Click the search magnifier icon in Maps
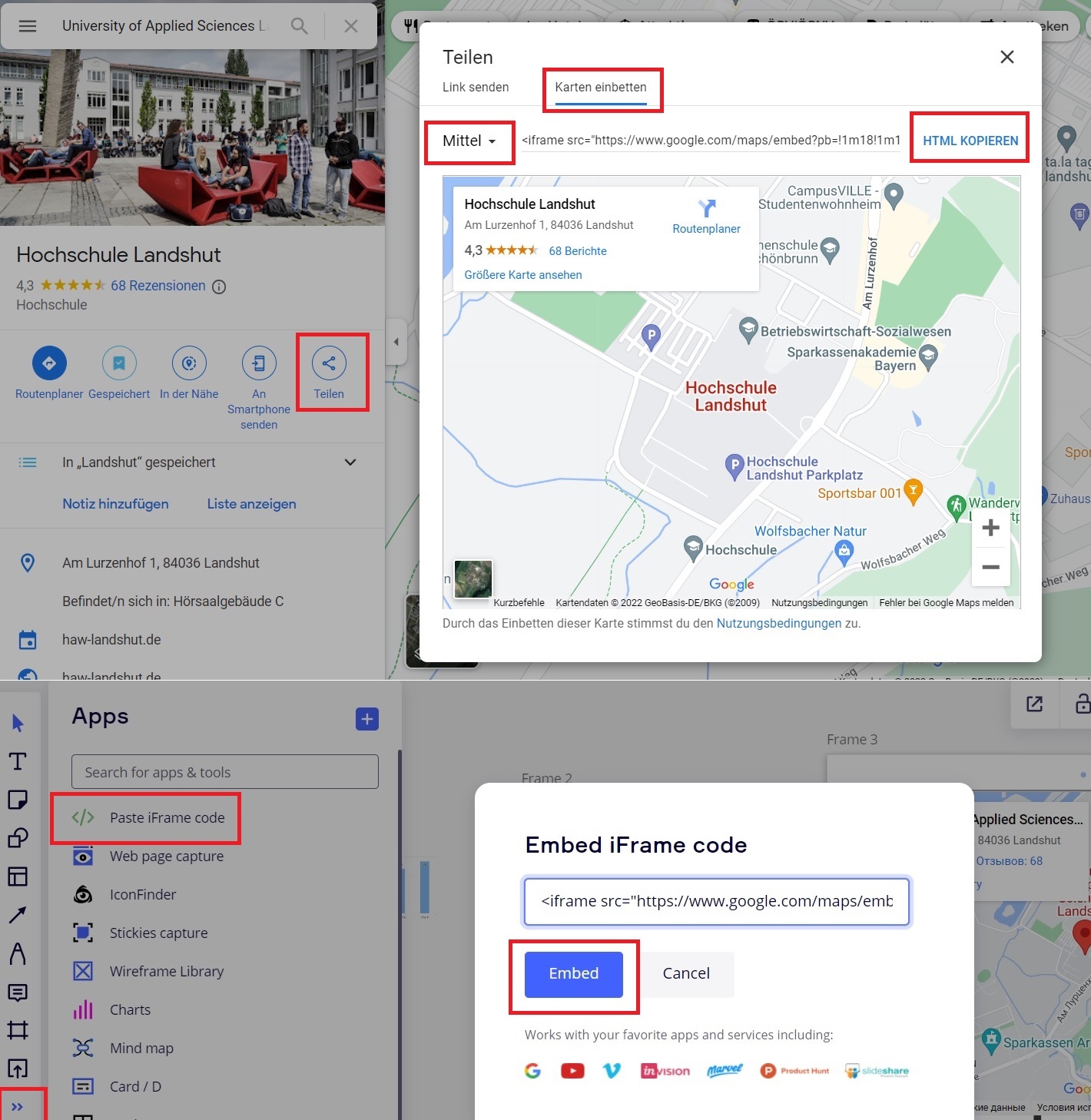 pyautogui.click(x=300, y=26)
